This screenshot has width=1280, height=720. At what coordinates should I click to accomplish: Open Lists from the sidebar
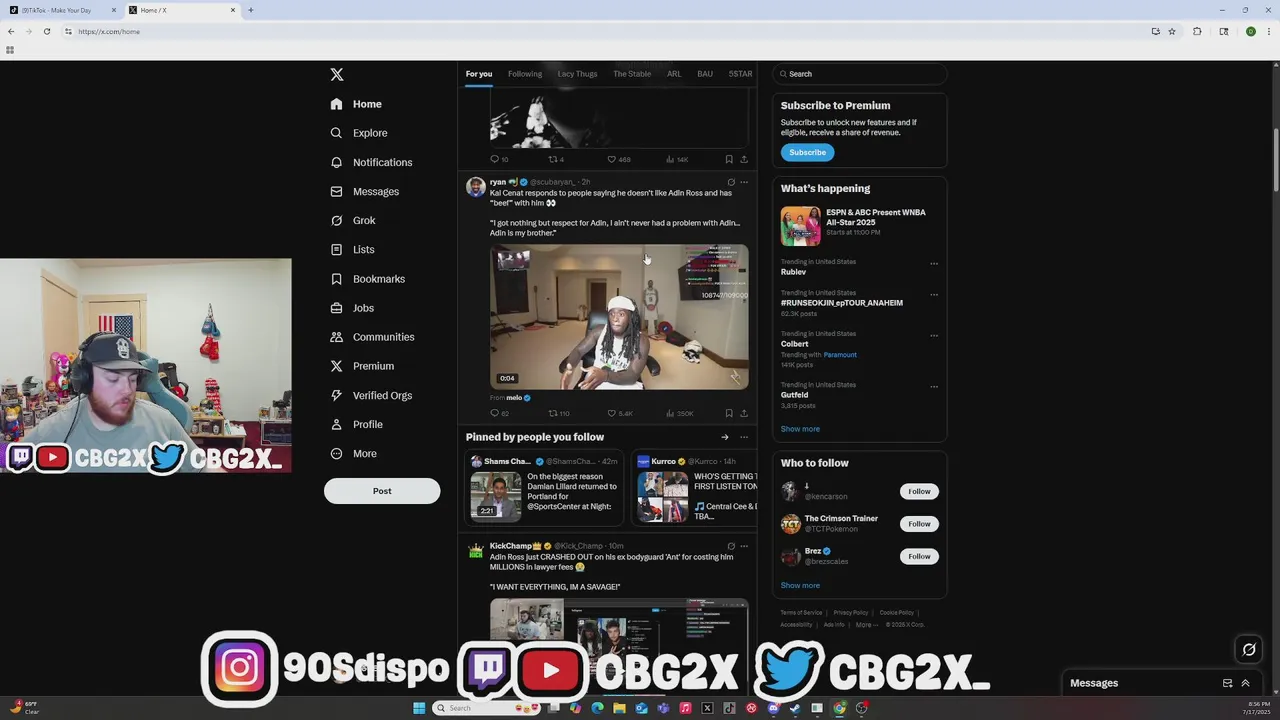[x=352, y=249]
